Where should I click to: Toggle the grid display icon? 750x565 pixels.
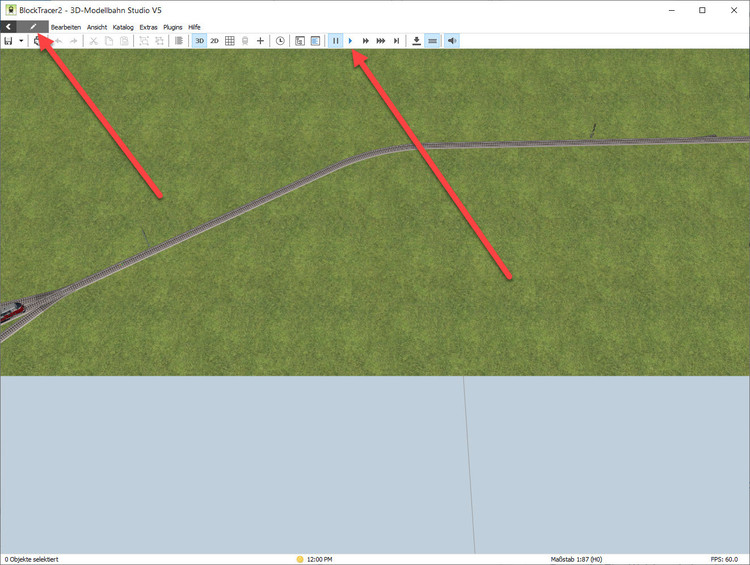coord(230,41)
